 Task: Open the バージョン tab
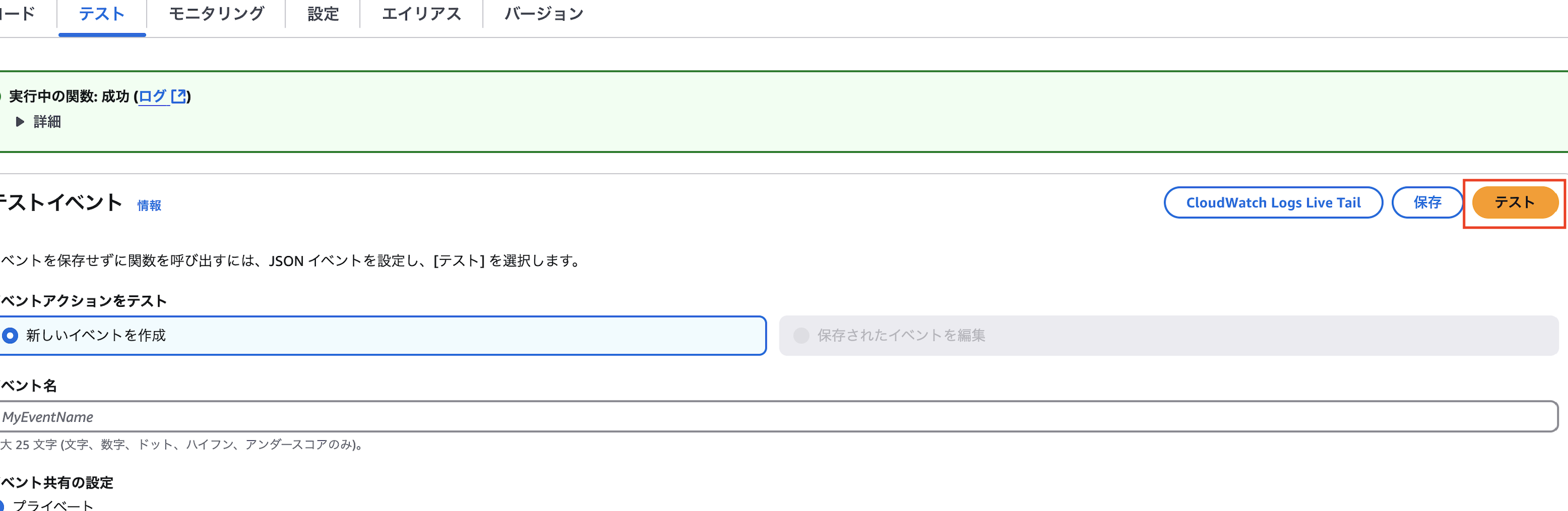point(543,13)
